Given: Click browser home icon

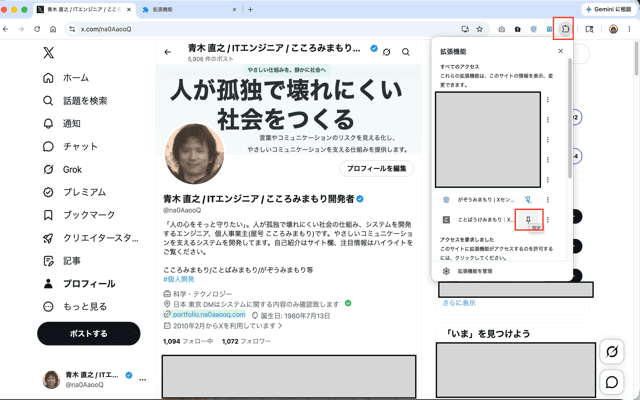Looking at the screenshot, I should coord(53,29).
